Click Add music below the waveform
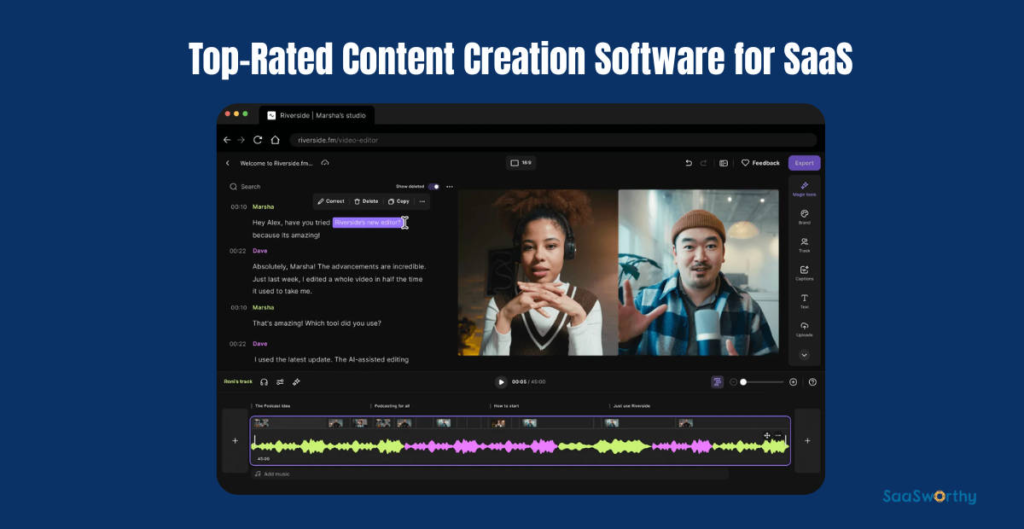This screenshot has height=529, width=1024. [x=272, y=474]
